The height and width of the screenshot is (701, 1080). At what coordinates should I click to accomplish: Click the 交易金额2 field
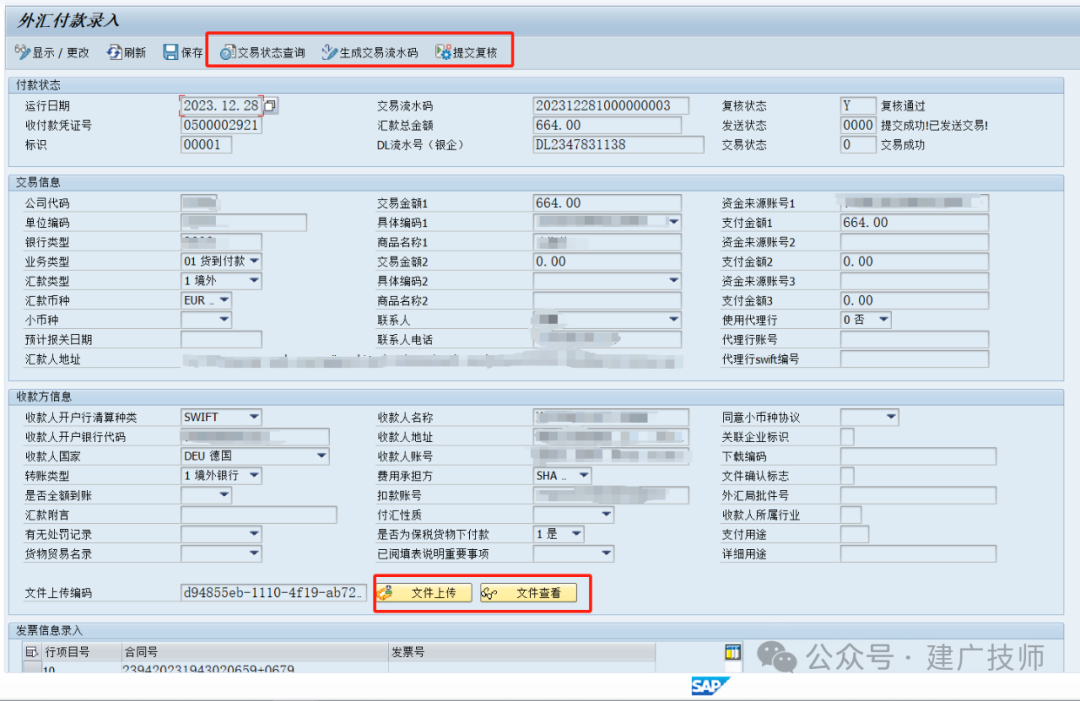click(607, 262)
